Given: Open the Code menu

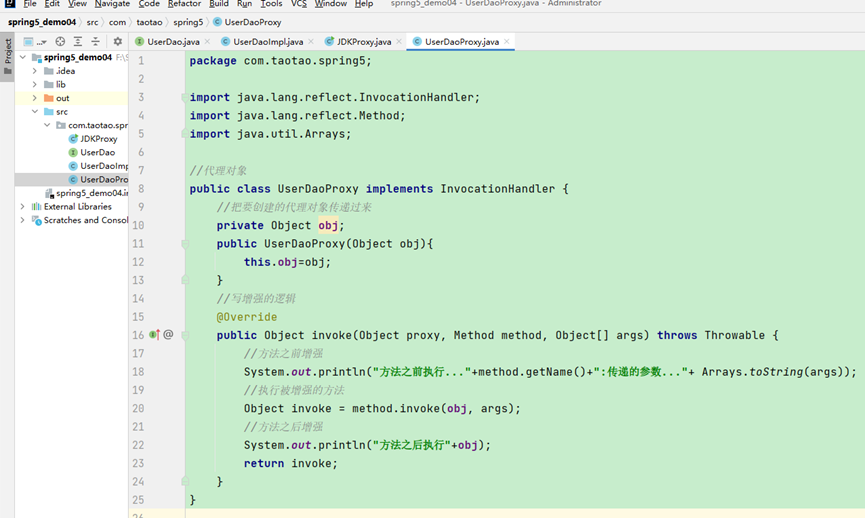Looking at the screenshot, I should point(149,3).
